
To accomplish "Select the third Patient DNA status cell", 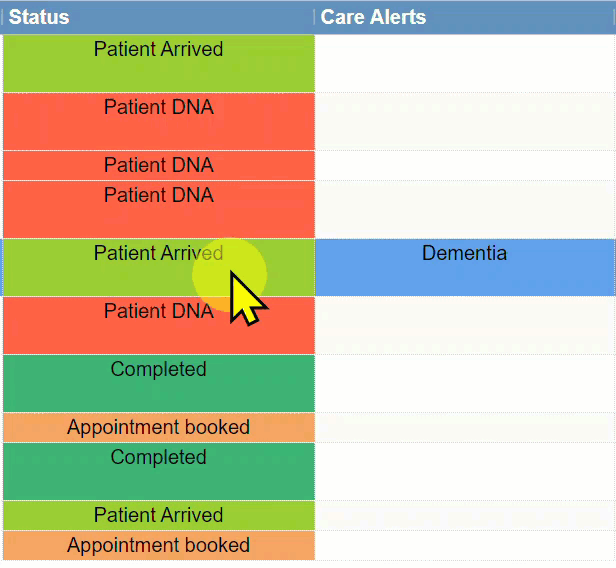I will click(x=158, y=208).
